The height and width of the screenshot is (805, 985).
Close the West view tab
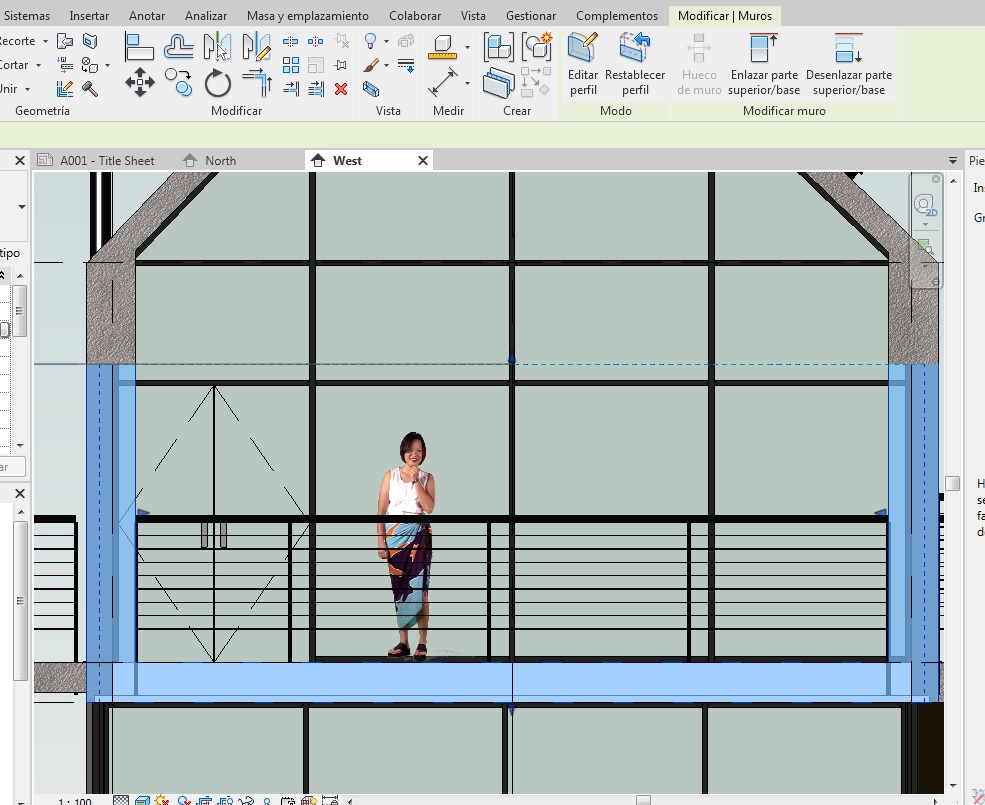click(x=423, y=160)
